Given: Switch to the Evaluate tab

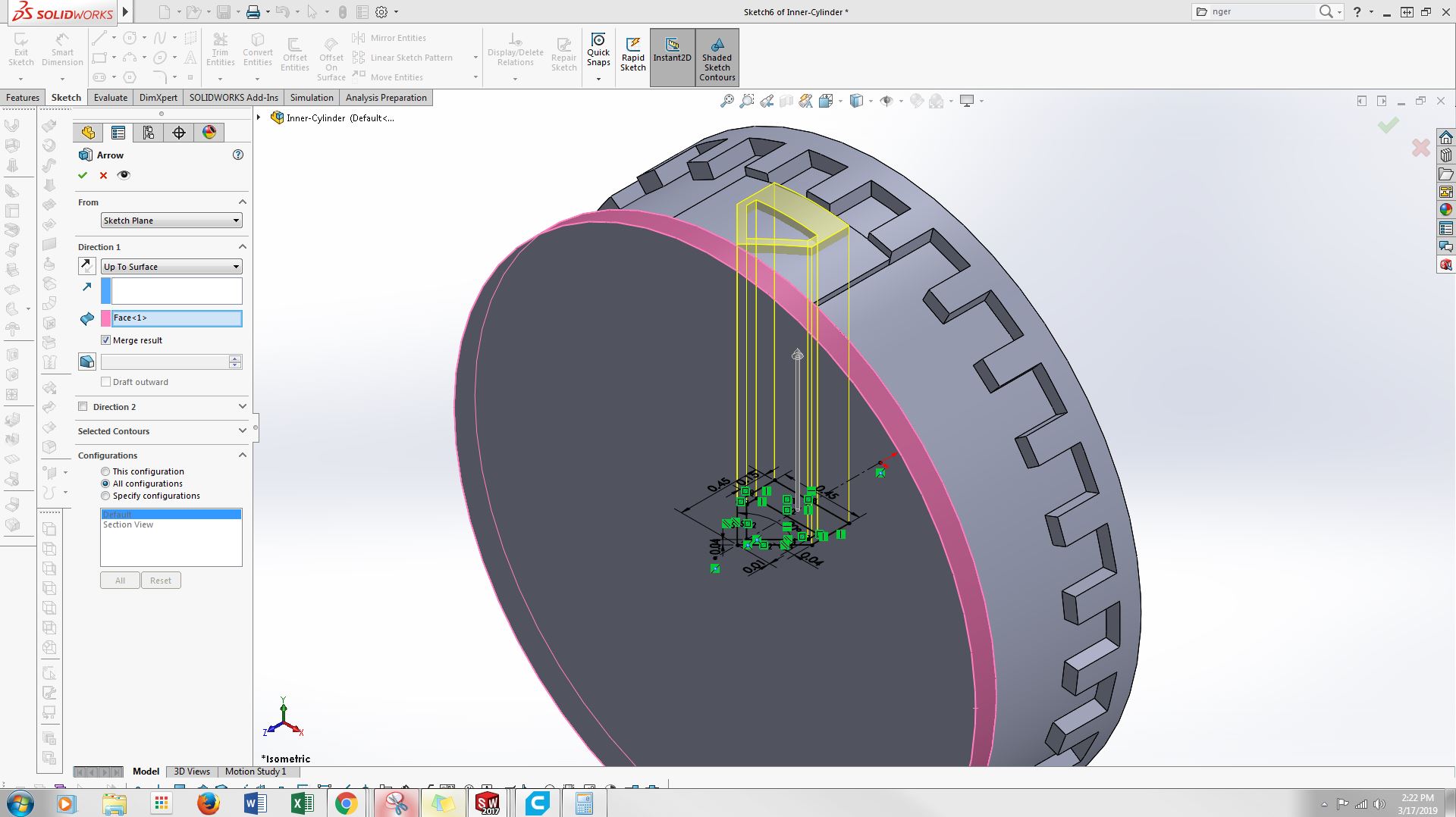Looking at the screenshot, I should pos(111,98).
